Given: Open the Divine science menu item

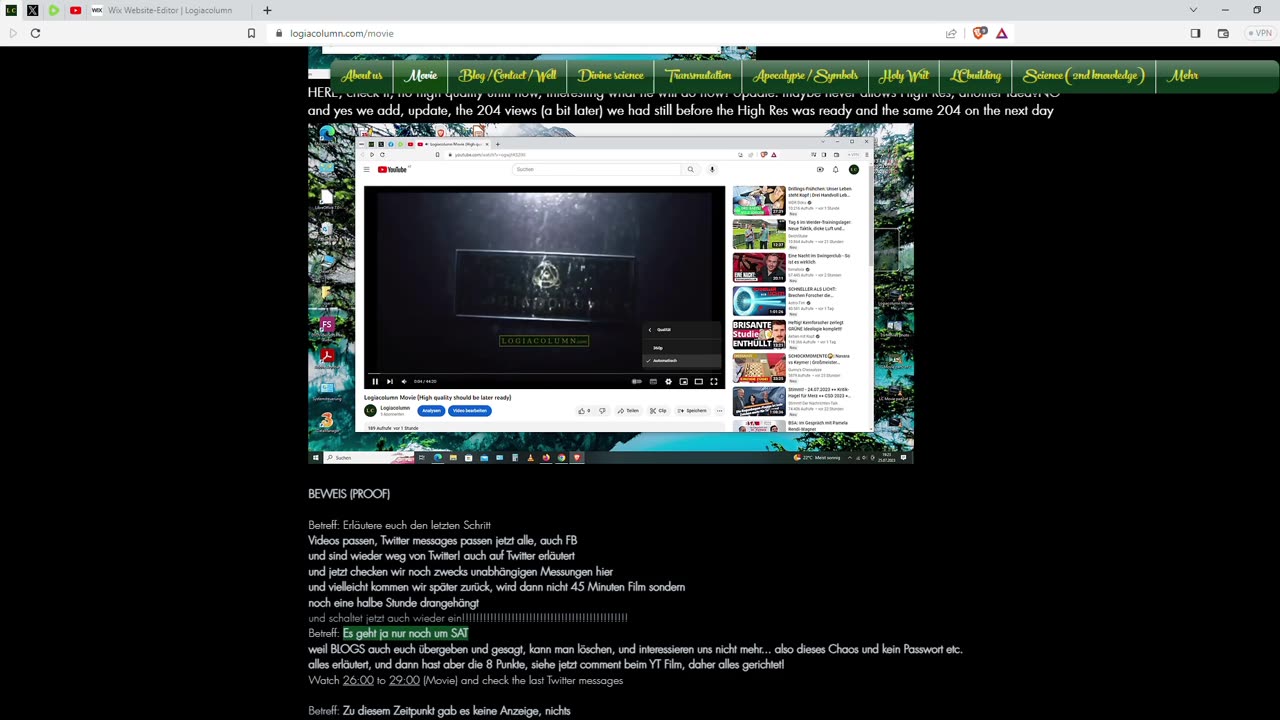Looking at the screenshot, I should coord(611,76).
